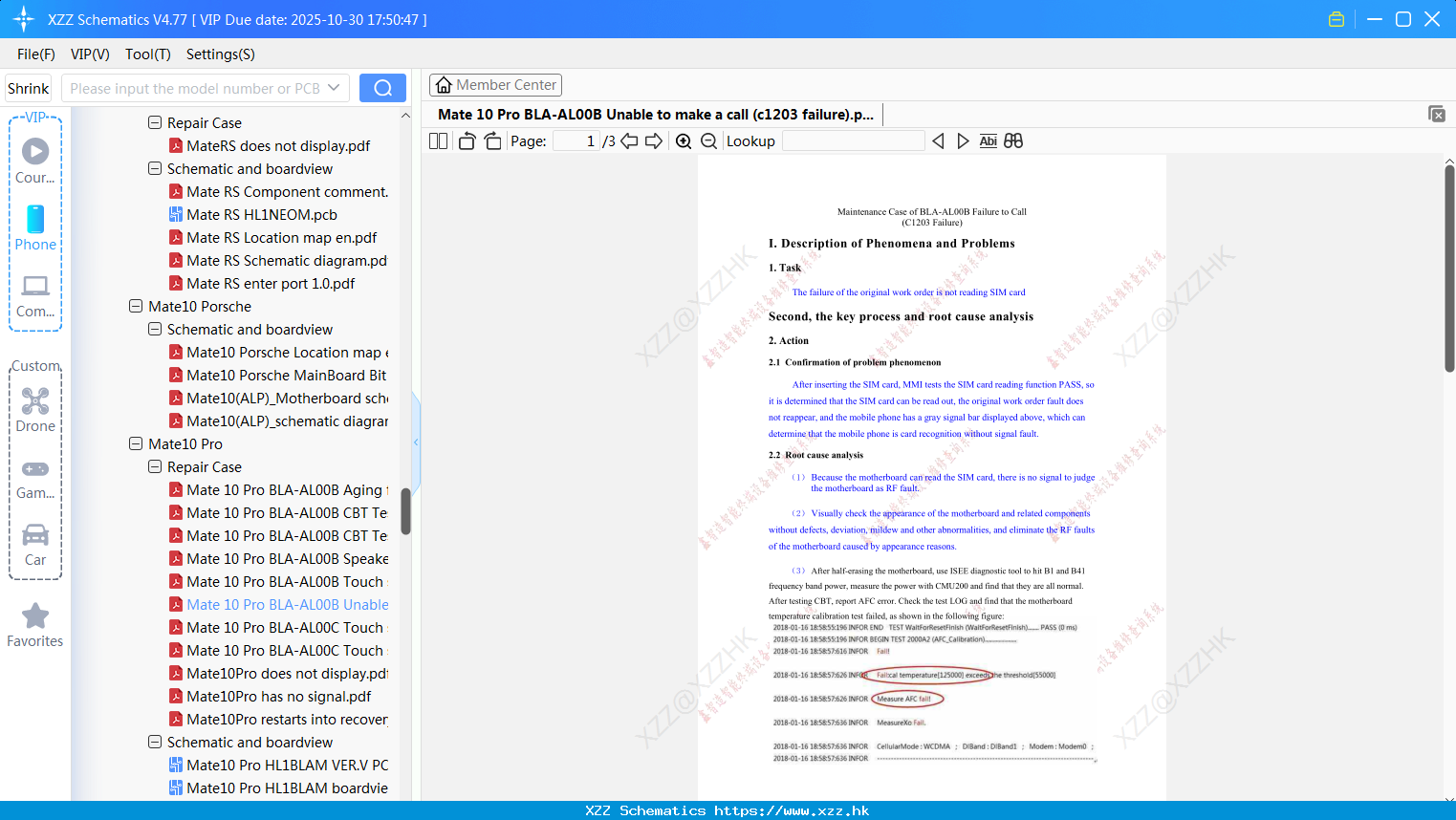Collapse Mate10 Porsche Schematic and boardview node
The image size is (1456, 820).
[155, 329]
